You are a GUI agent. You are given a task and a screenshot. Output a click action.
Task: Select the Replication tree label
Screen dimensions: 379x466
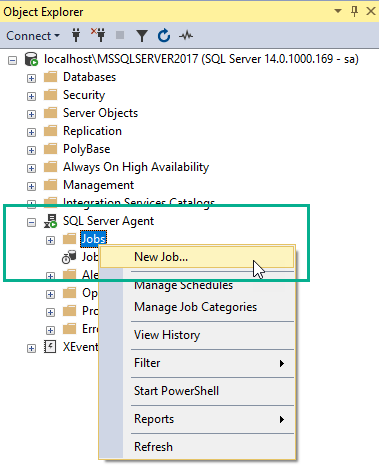click(92, 131)
